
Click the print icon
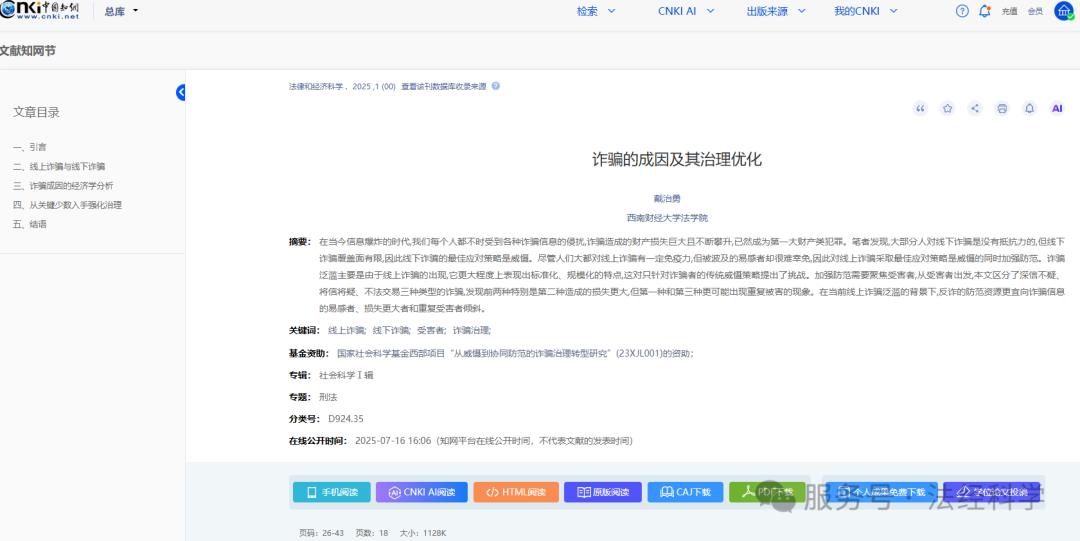(1002, 108)
